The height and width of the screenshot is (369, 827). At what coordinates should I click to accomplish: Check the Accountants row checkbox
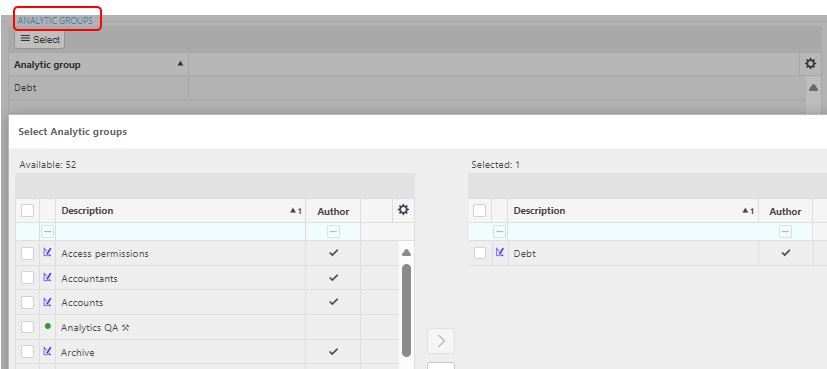tap(27, 278)
